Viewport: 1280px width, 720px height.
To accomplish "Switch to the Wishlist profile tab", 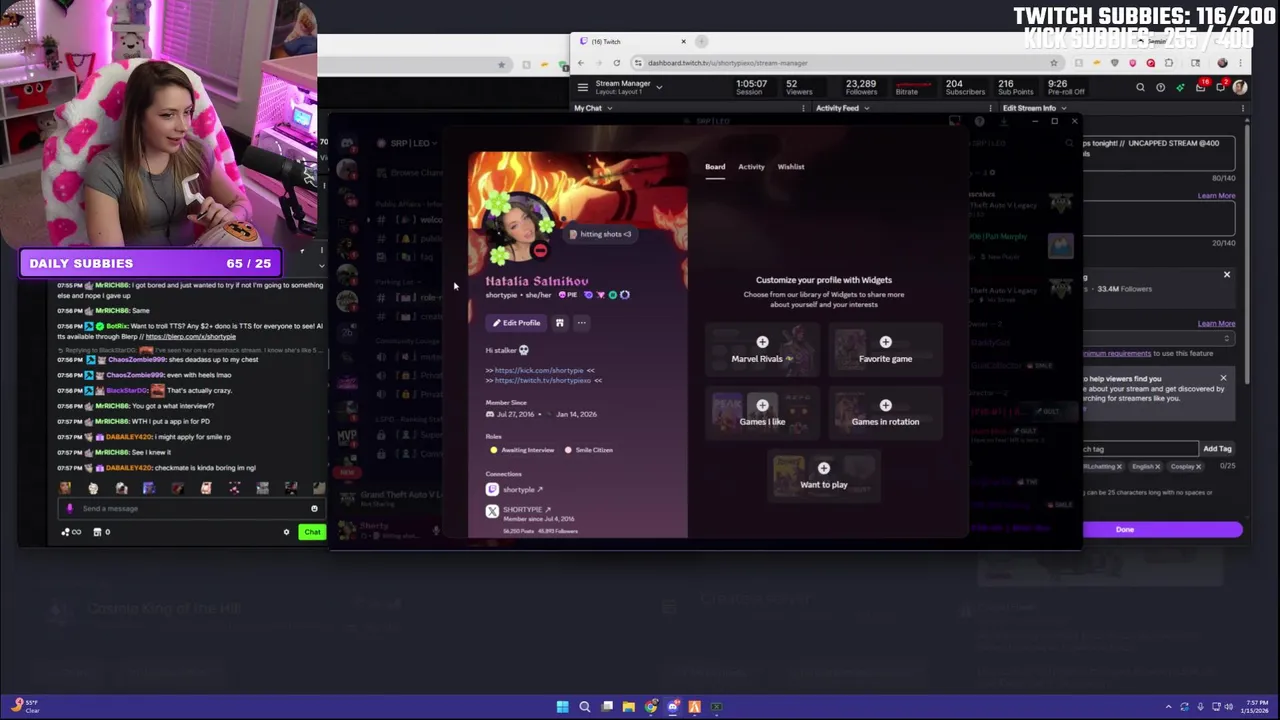I will [x=791, y=167].
